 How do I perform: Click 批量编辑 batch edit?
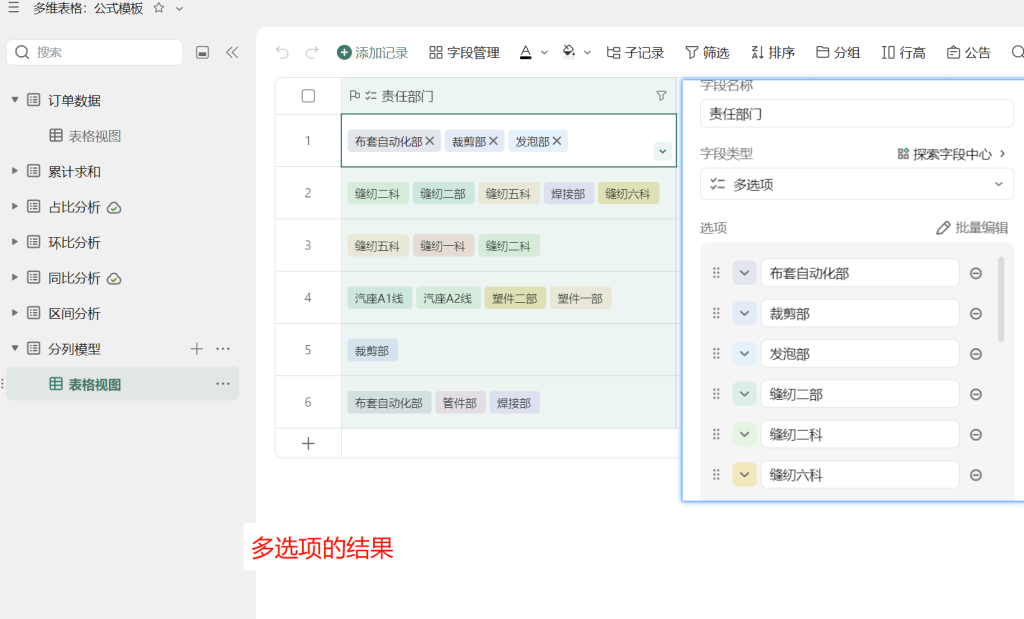pos(972,228)
